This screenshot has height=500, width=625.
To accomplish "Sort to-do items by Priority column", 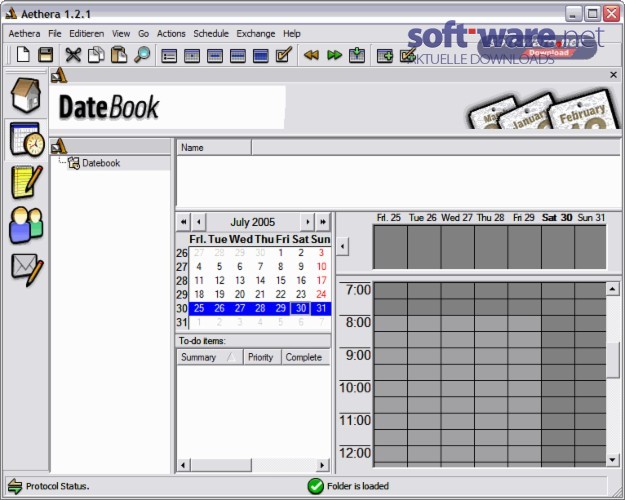I will pyautogui.click(x=262, y=357).
